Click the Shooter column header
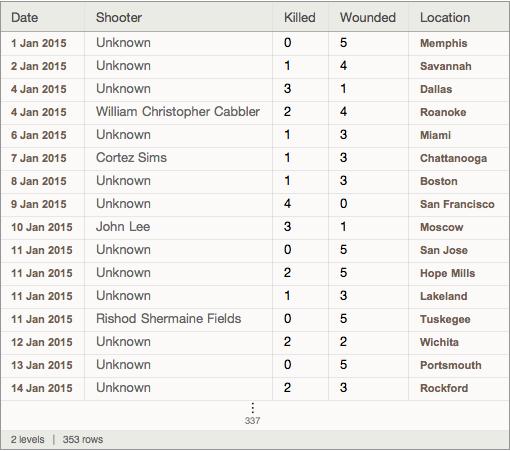510x451 pixels. [x=119, y=17]
